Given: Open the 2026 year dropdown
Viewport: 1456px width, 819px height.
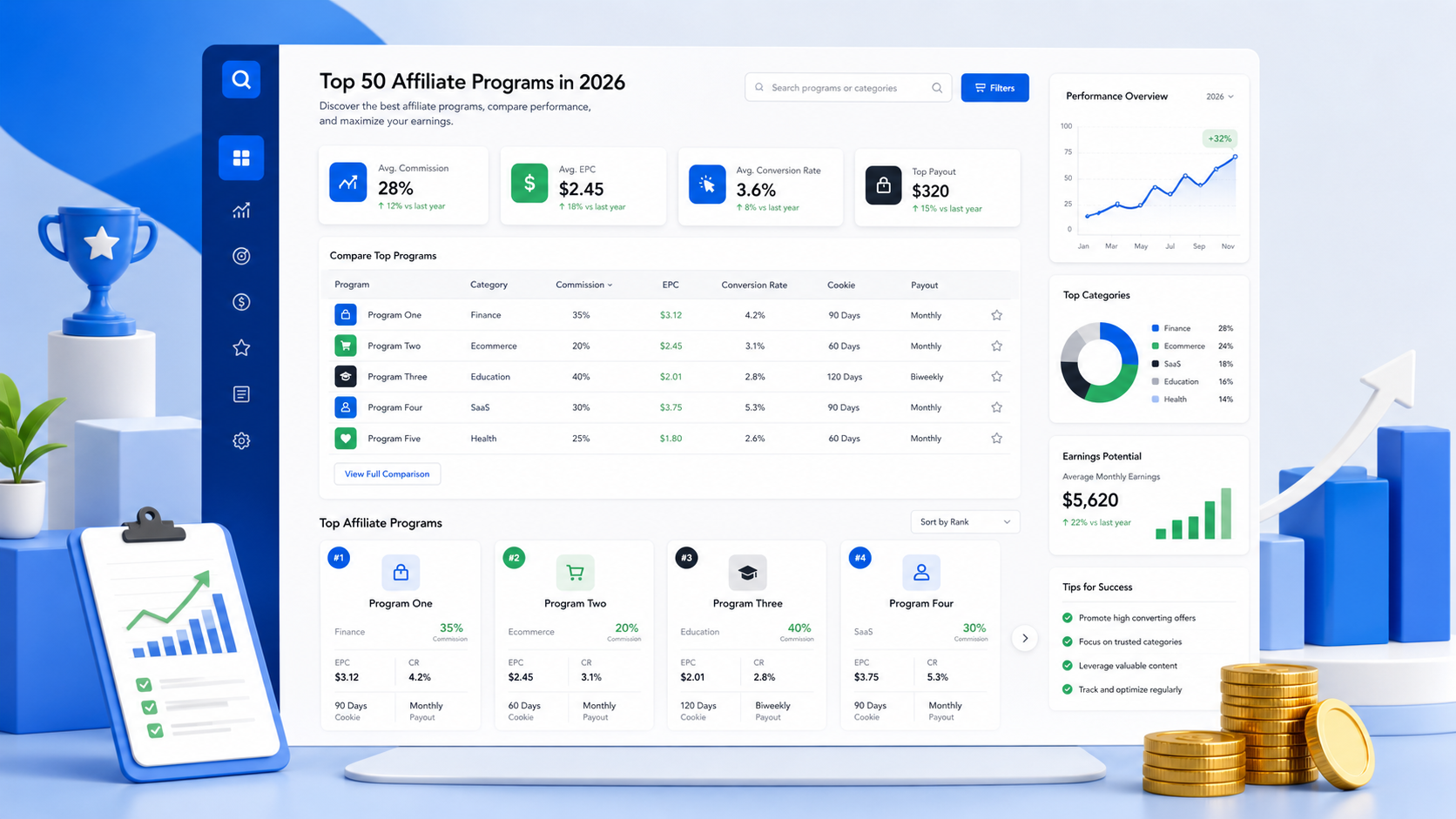Looking at the screenshot, I should click(1219, 97).
